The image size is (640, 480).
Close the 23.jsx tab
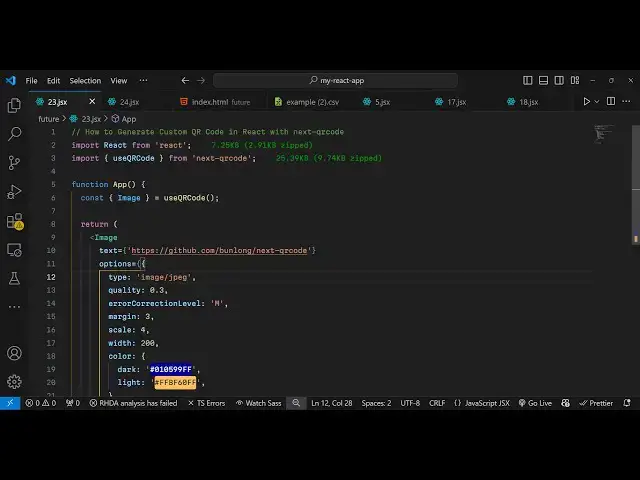pyautogui.click(x=92, y=101)
